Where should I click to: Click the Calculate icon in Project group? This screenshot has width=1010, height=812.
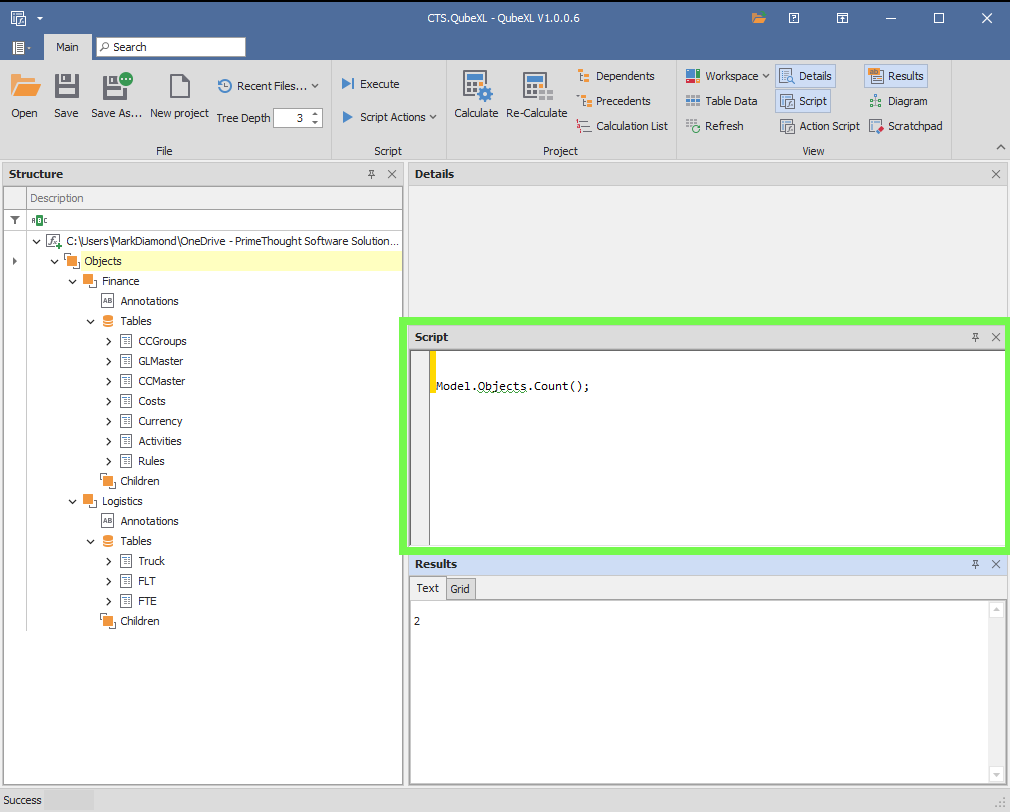[x=476, y=87]
